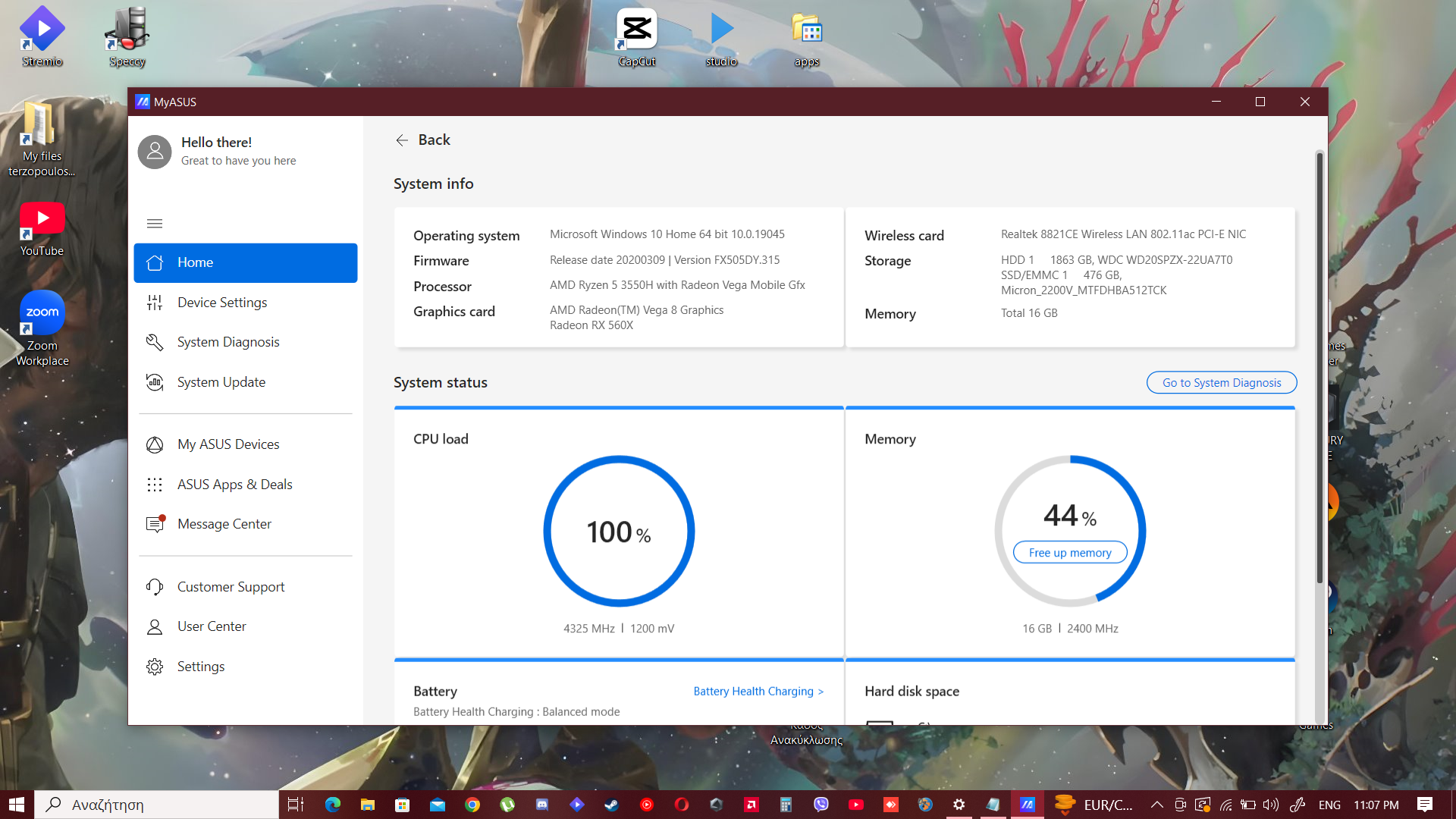Open Discord from taskbar
The height and width of the screenshot is (819, 1456).
click(542, 805)
